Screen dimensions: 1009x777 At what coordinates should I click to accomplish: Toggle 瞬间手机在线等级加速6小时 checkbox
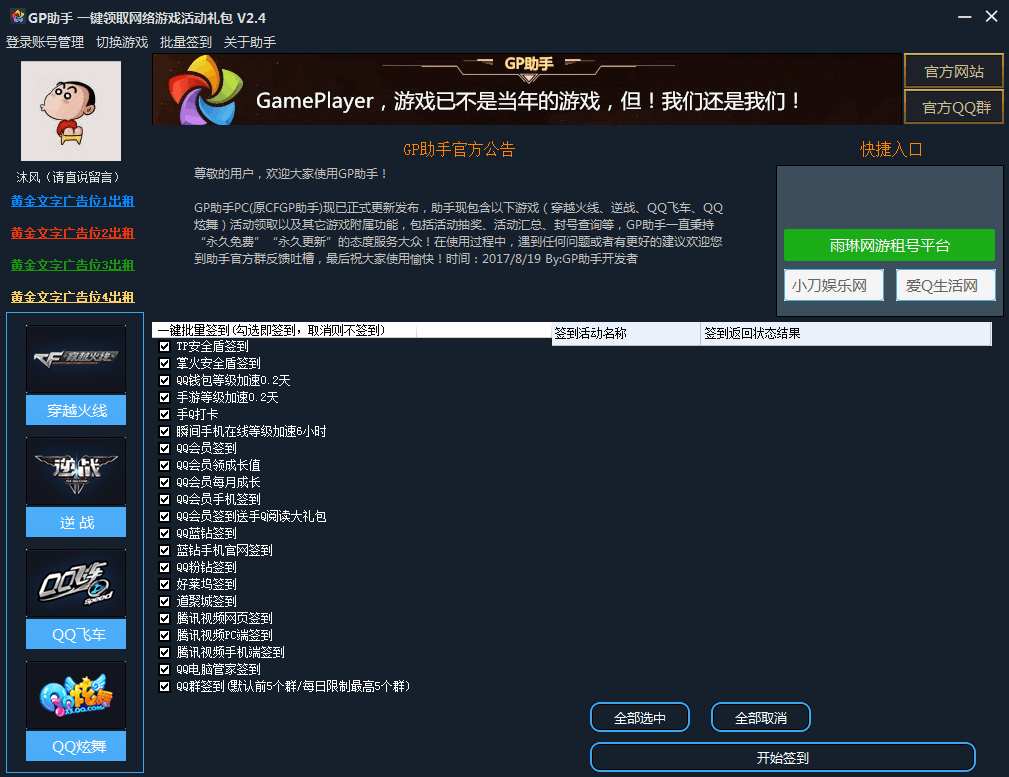click(165, 431)
